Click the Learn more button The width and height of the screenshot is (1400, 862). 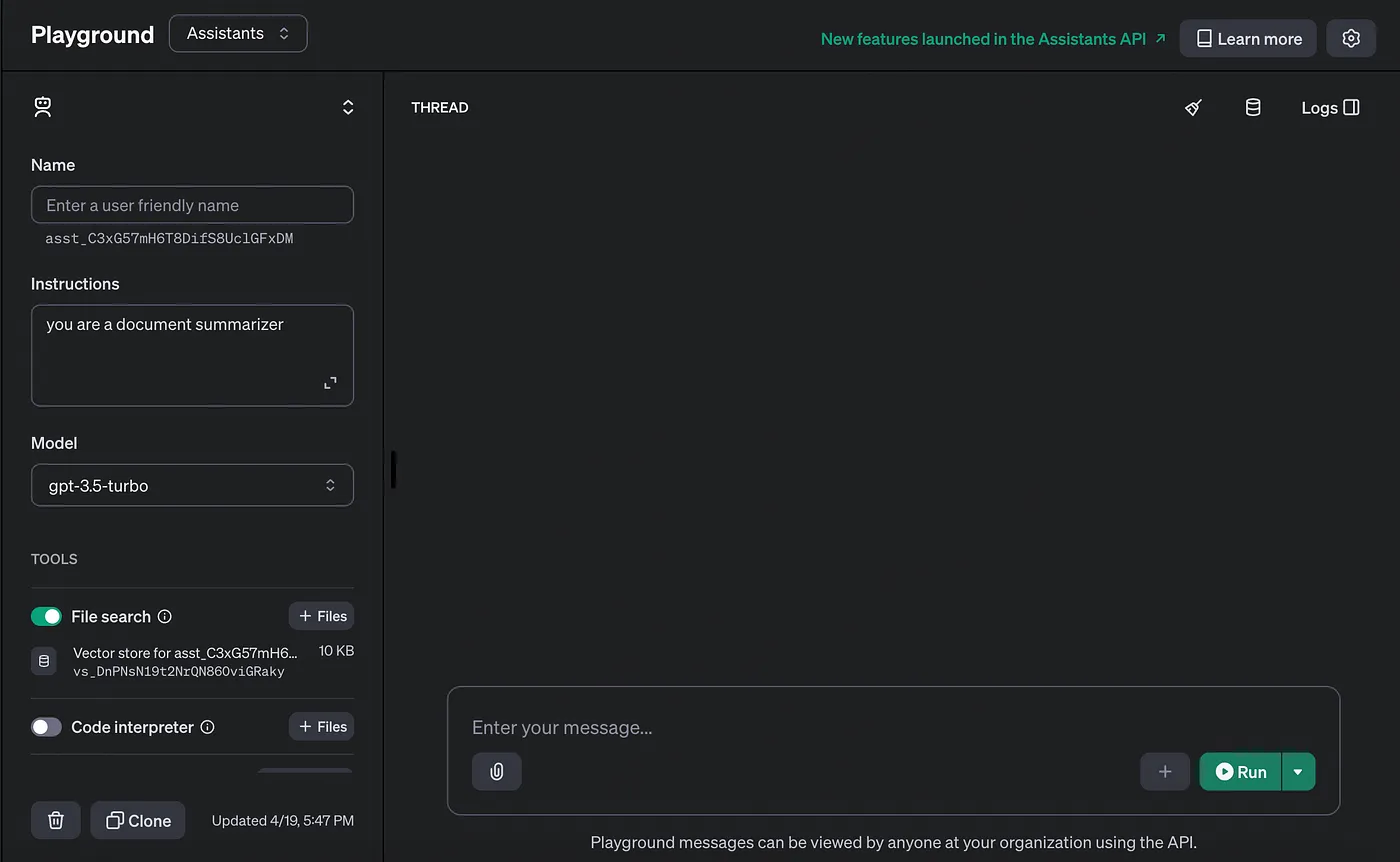pos(1248,38)
